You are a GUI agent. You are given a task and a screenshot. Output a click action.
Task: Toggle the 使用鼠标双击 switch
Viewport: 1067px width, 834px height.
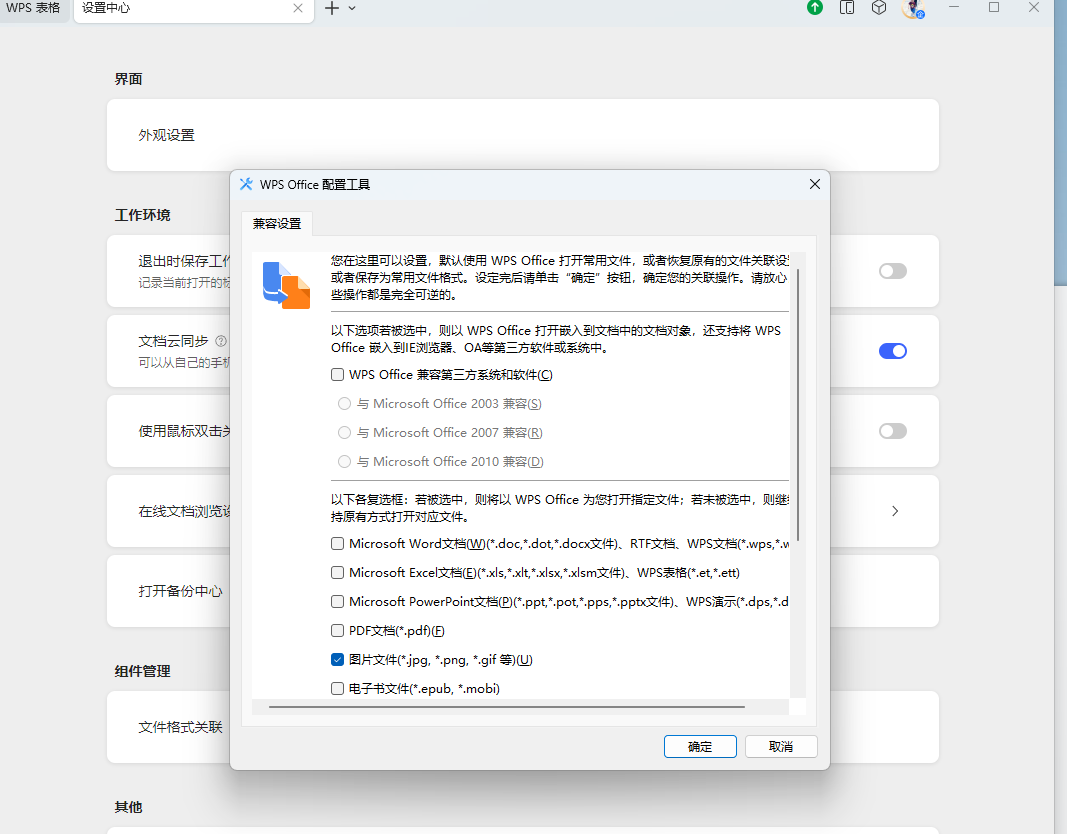tap(893, 431)
